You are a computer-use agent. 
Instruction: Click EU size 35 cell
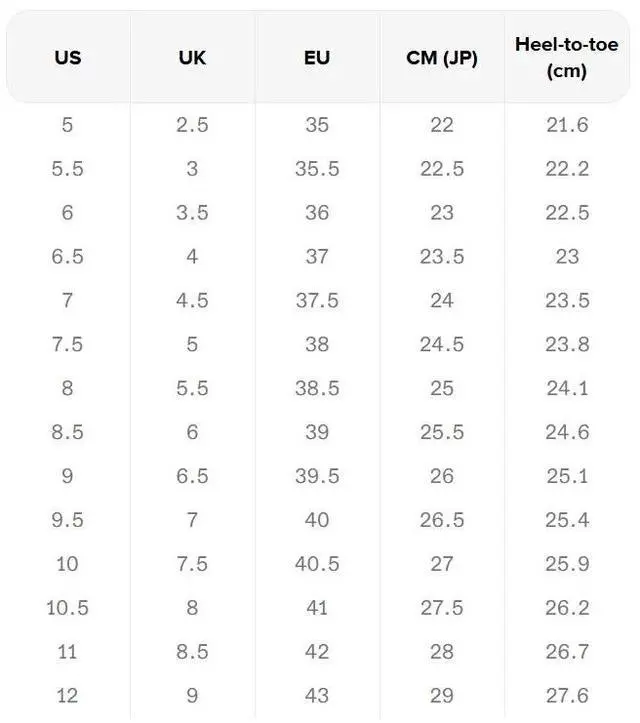click(317, 125)
